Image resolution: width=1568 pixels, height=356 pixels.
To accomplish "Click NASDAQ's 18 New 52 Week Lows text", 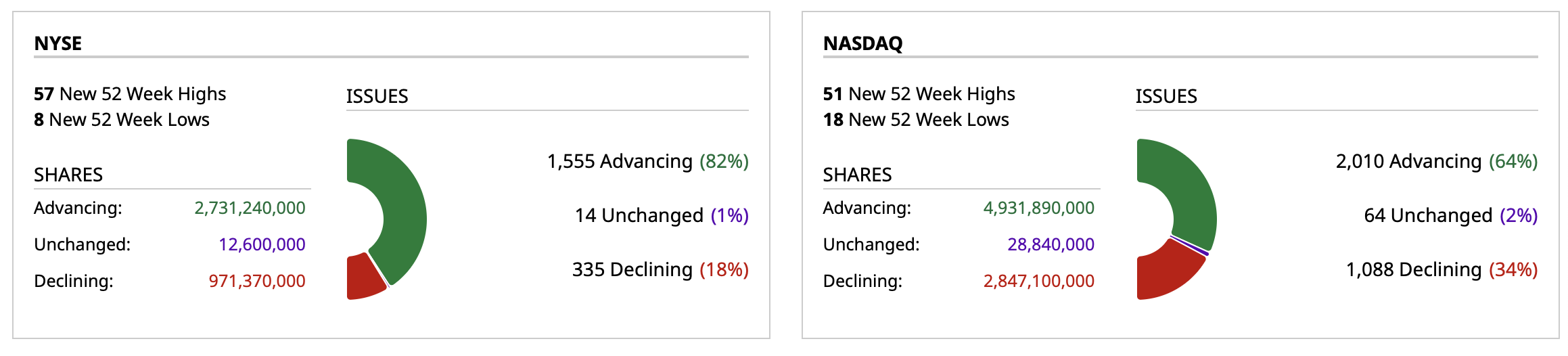I will pyautogui.click(x=916, y=120).
